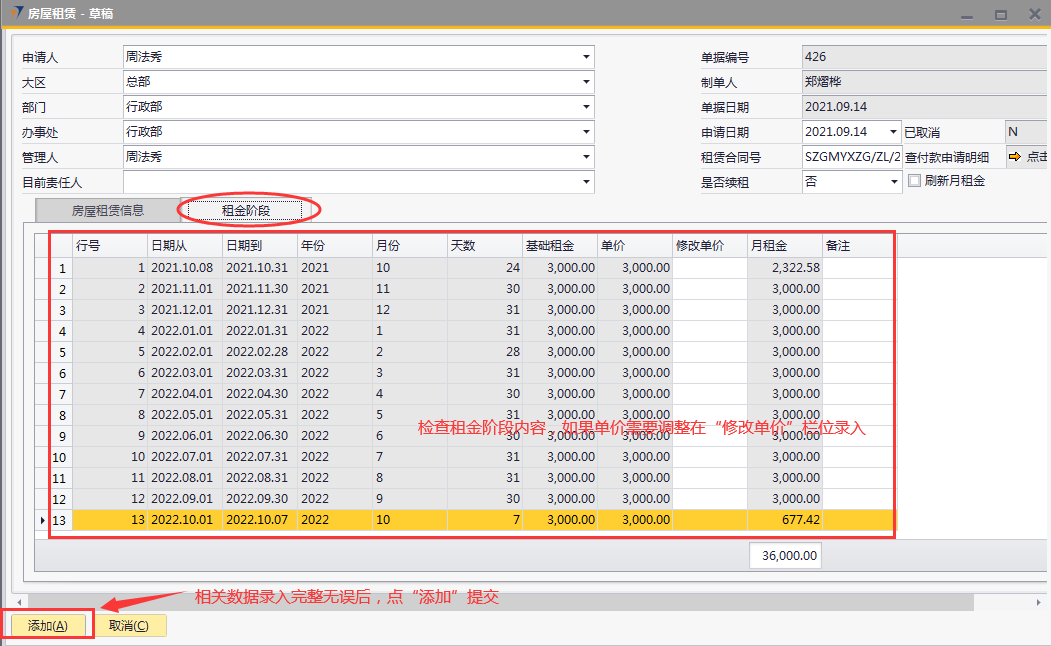The image size is (1051, 646).
Task: Click the app logo in title bar
Action: click(15, 13)
